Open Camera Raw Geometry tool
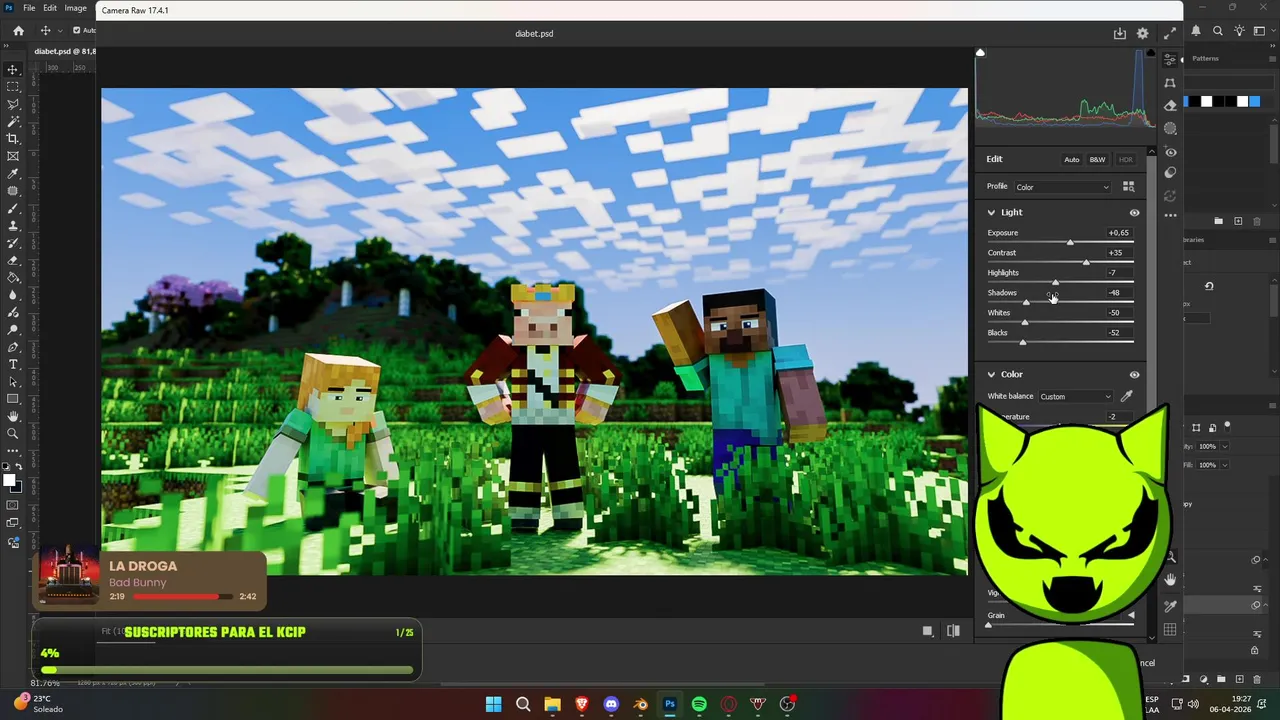This screenshot has width=1280, height=720. tap(1170, 83)
